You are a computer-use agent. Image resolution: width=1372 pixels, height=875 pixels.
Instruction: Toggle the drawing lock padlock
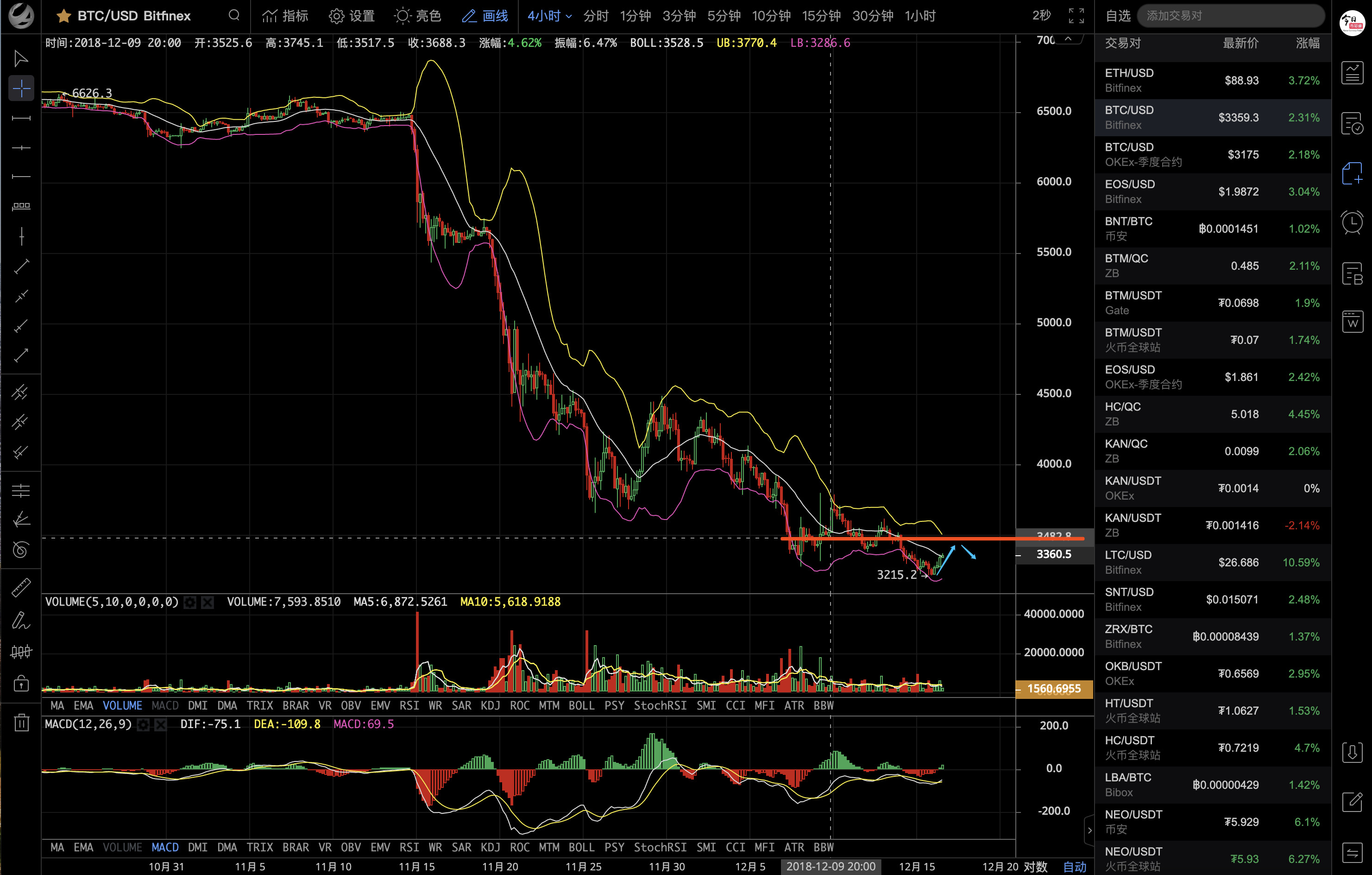coord(21,683)
